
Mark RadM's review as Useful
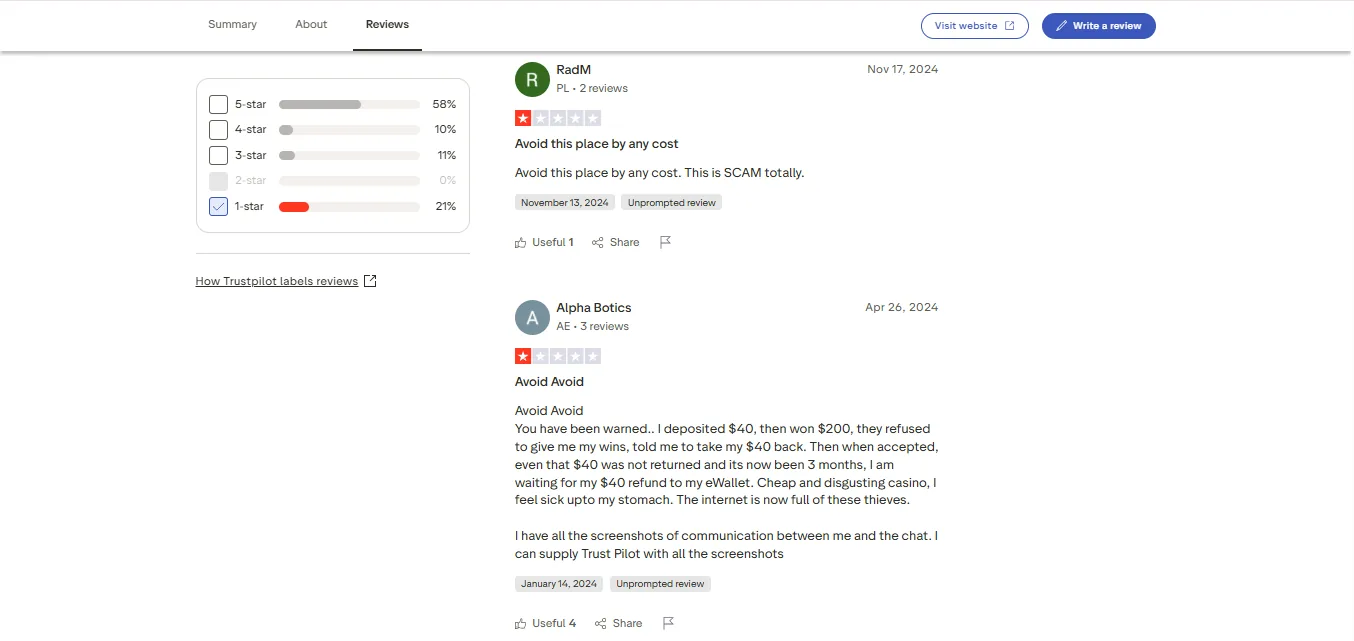pos(544,242)
